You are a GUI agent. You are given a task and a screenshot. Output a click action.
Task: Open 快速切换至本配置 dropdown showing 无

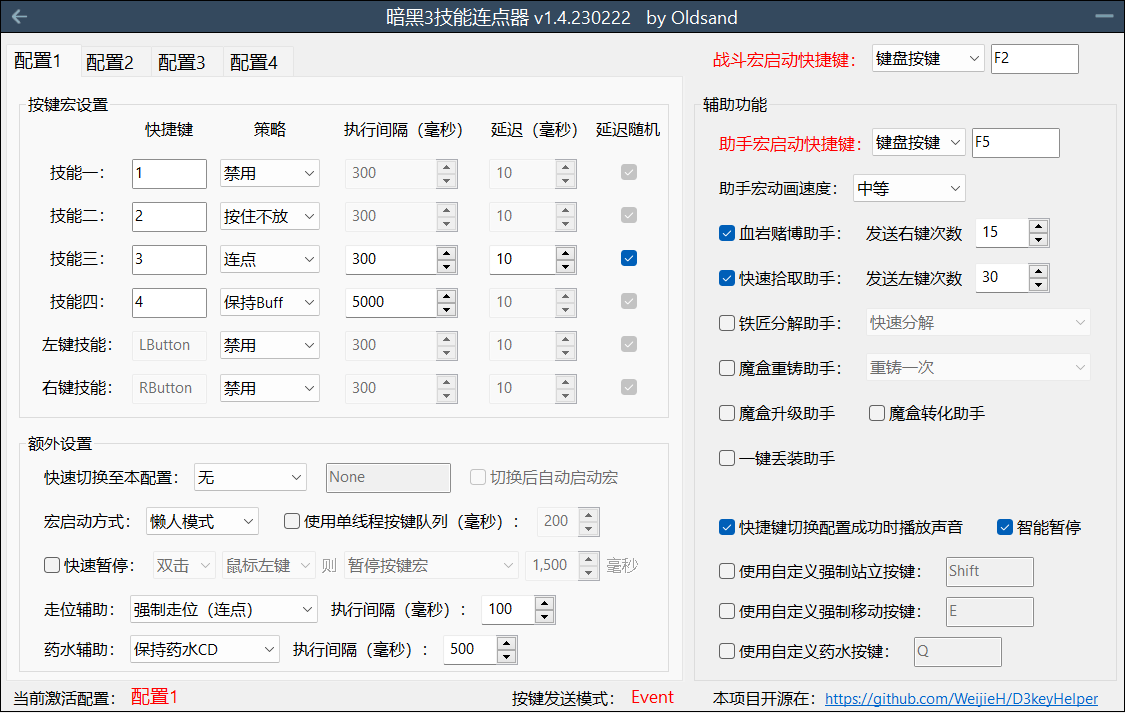coord(250,478)
